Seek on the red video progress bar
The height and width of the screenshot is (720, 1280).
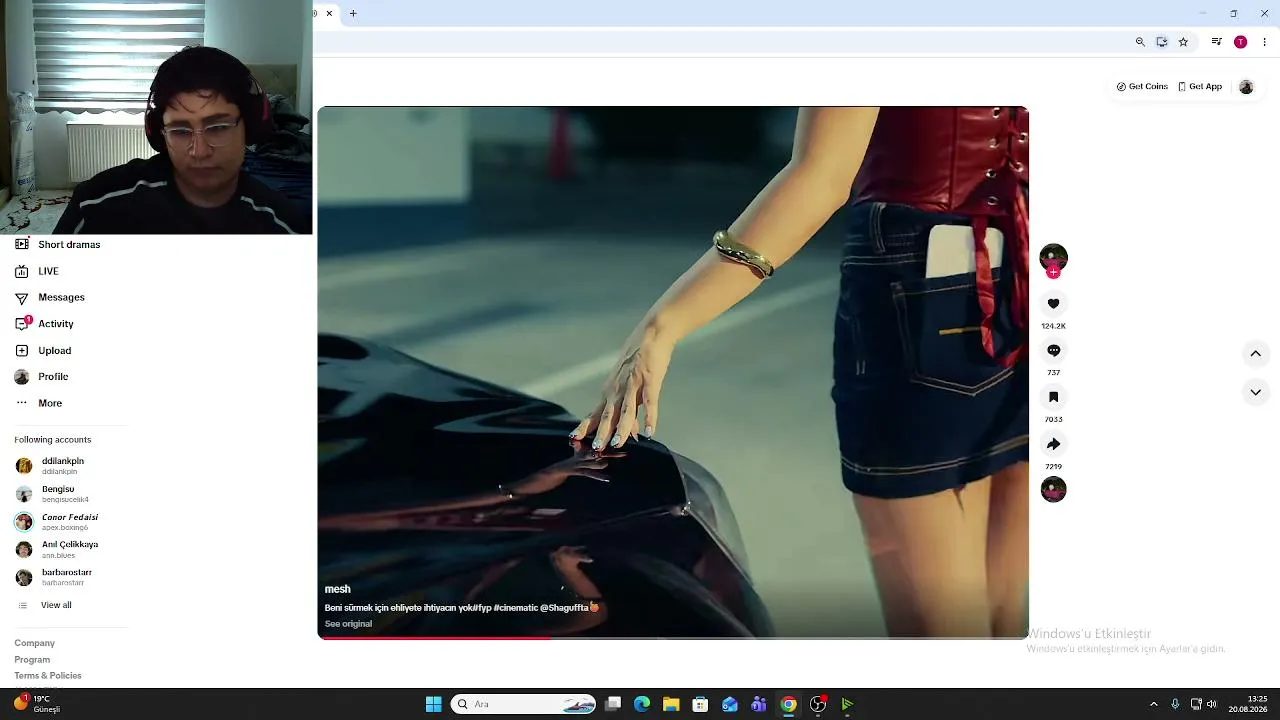tap(673, 637)
